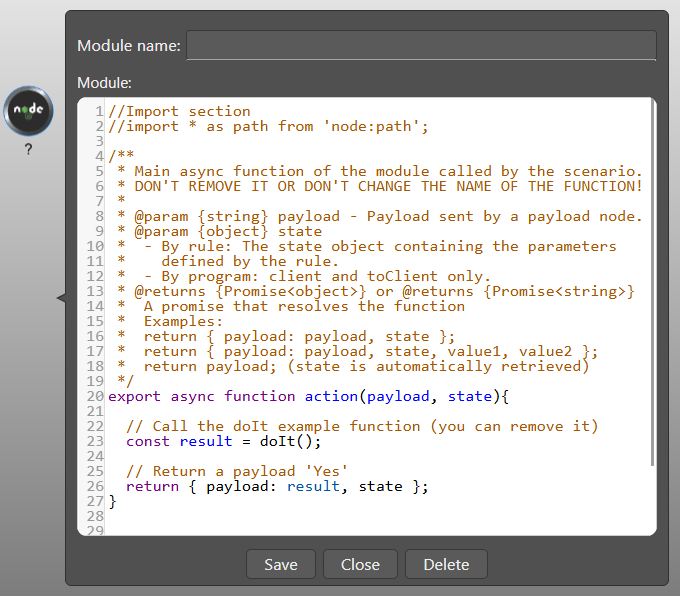This screenshot has height=596, width=680.
Task: Click 'By program: client and toClient only.' line
Action: pos(304,276)
